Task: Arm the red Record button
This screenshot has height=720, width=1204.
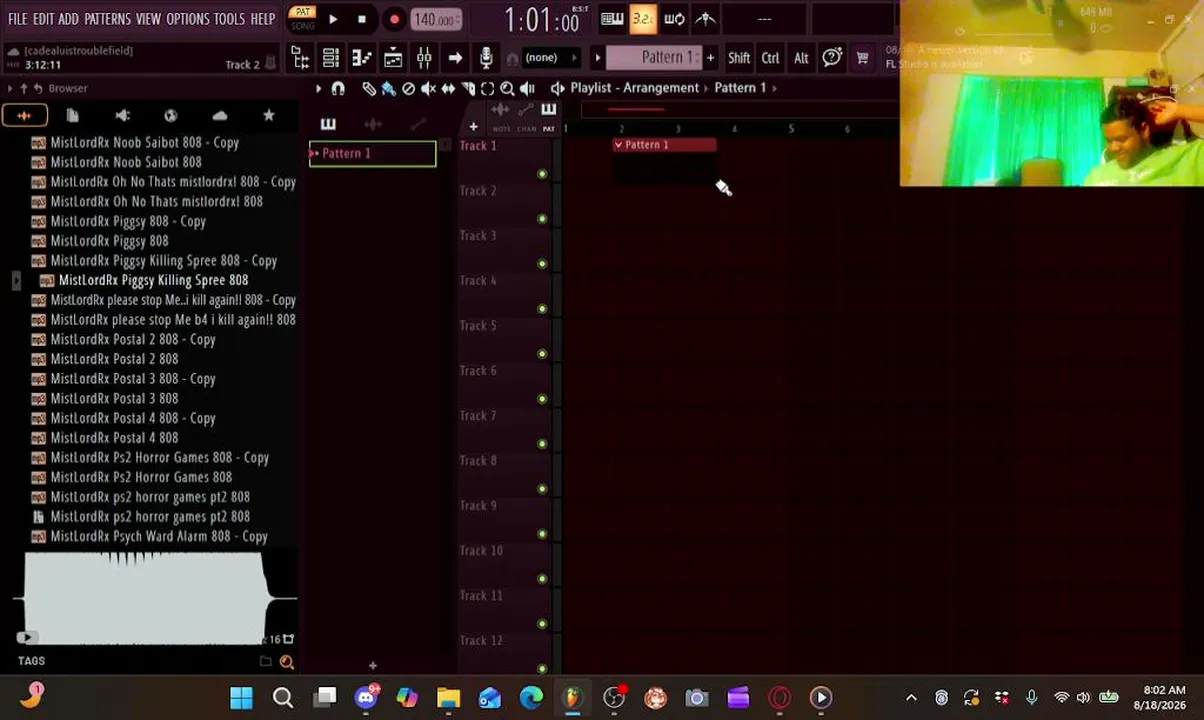Action: pos(394,19)
